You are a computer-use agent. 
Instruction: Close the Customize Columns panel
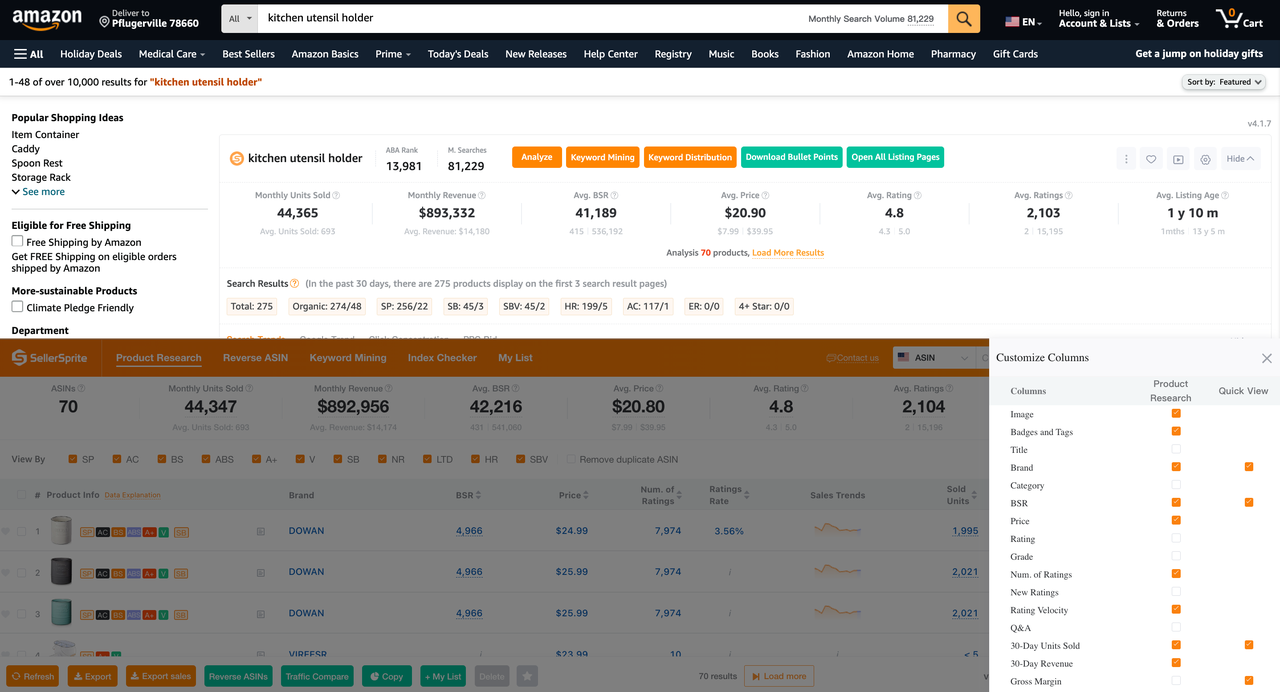1267,358
